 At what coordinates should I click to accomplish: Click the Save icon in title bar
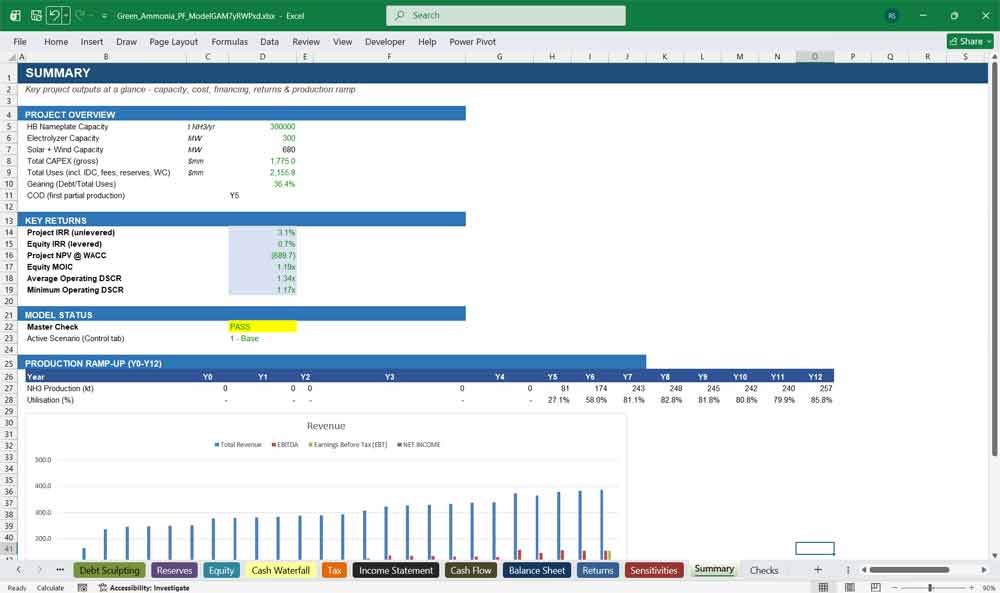(36, 15)
